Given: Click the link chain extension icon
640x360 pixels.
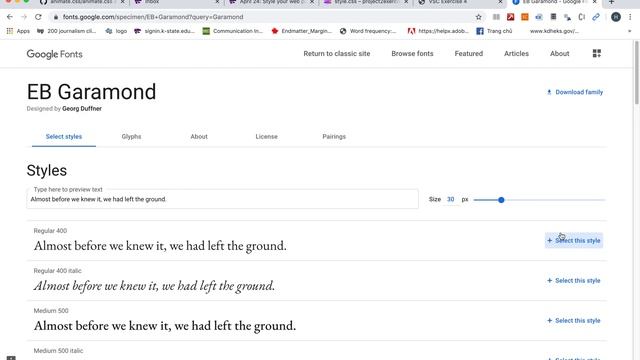Looking at the screenshot, I should click(596, 17).
